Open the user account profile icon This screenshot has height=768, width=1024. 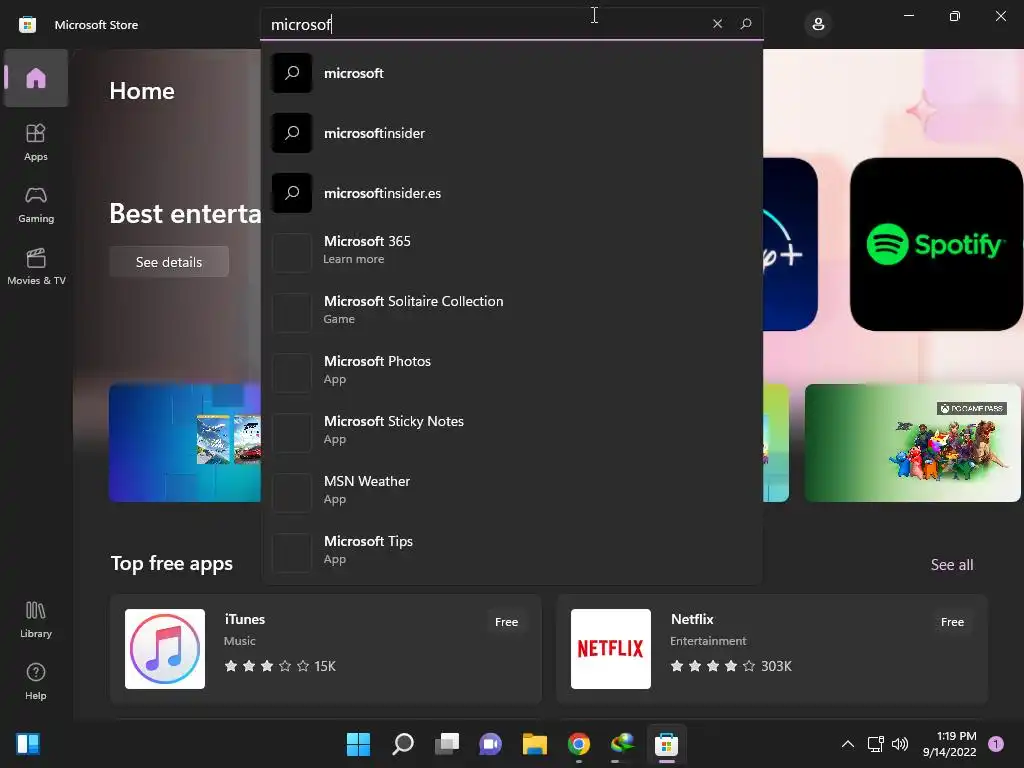click(x=818, y=25)
